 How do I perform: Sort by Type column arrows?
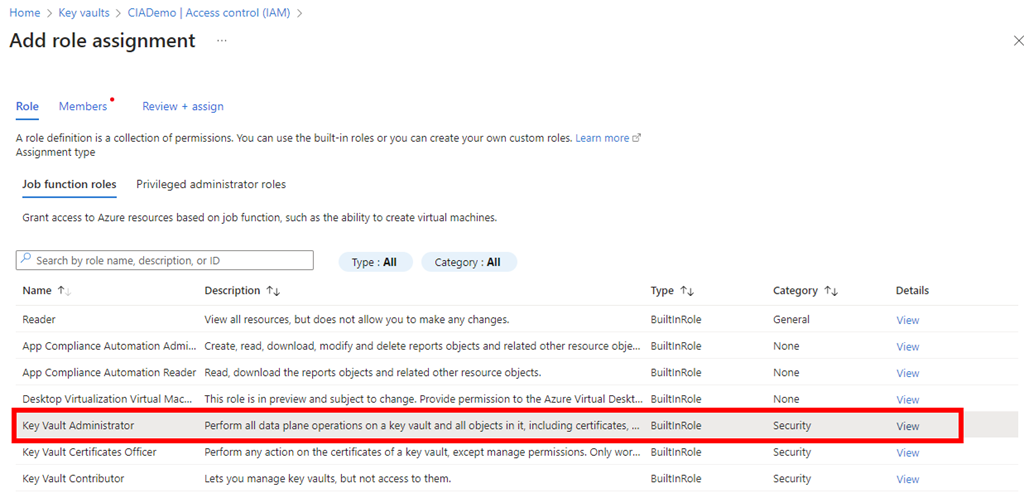coord(687,291)
